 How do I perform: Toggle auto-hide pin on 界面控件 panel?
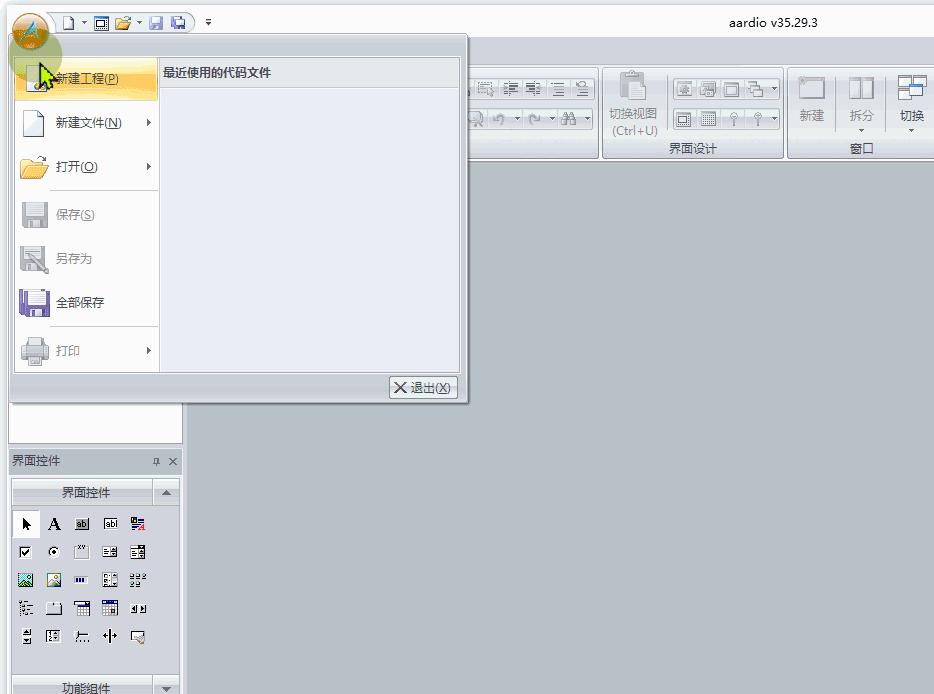click(158, 461)
